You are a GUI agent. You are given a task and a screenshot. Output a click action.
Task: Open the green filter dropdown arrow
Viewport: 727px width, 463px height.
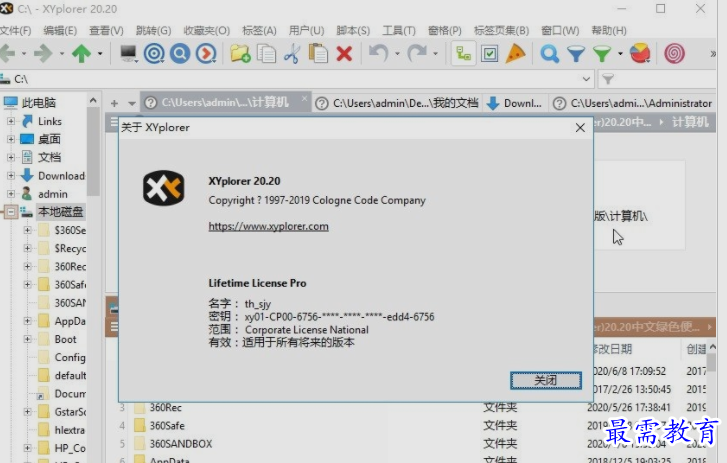click(x=620, y=54)
